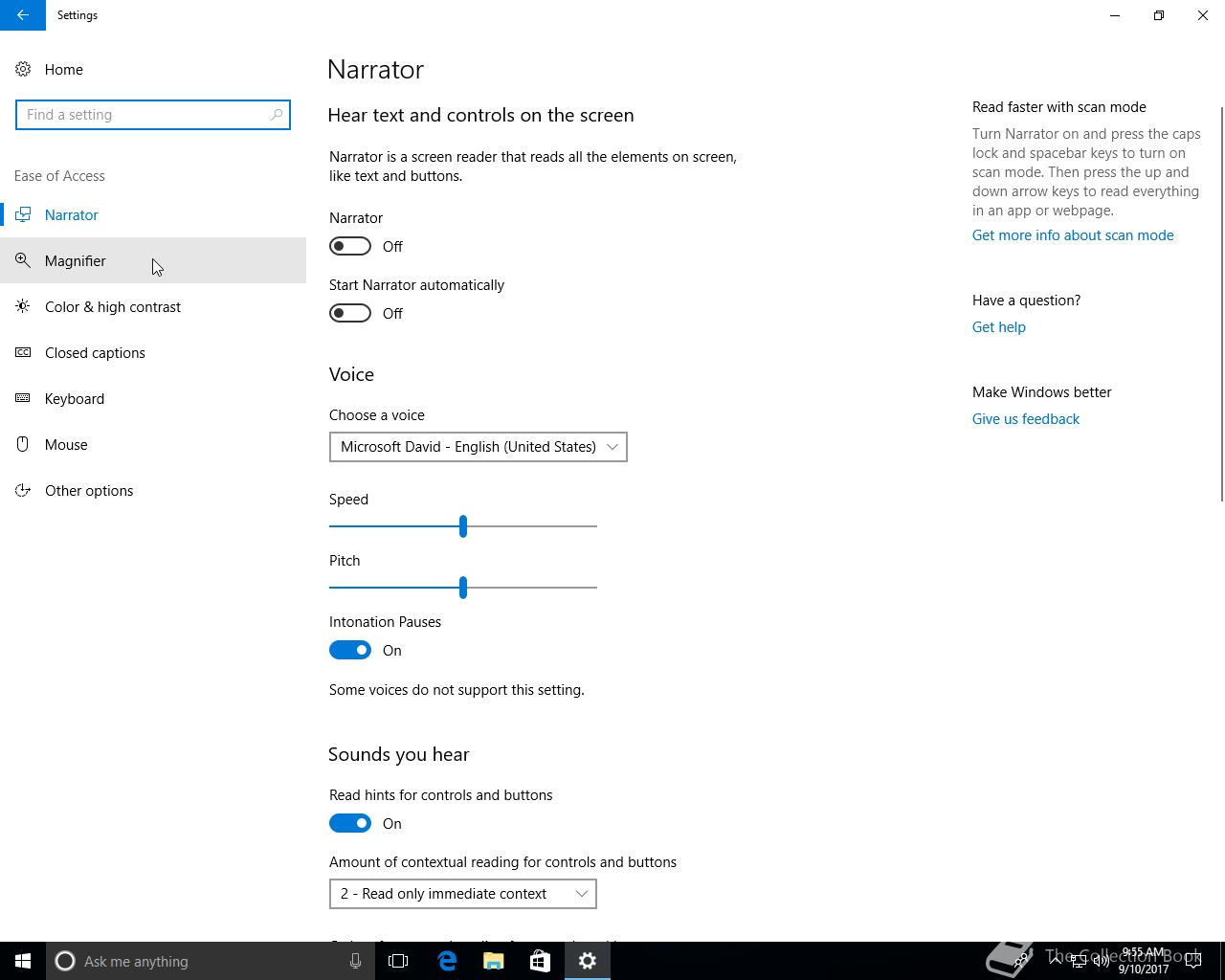Expand the contextual reading amount dropdown
The width and height of the screenshot is (1225, 980).
(463, 894)
